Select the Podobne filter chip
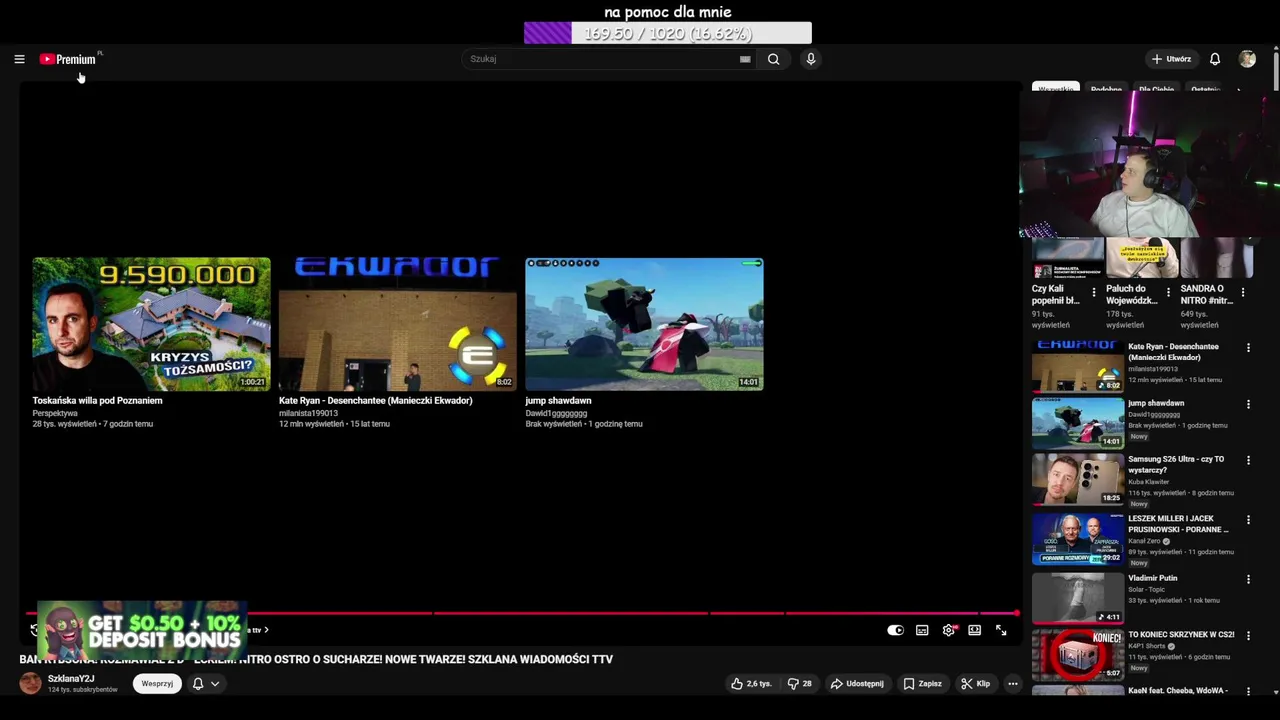This screenshot has height=720, width=1280. click(1106, 89)
